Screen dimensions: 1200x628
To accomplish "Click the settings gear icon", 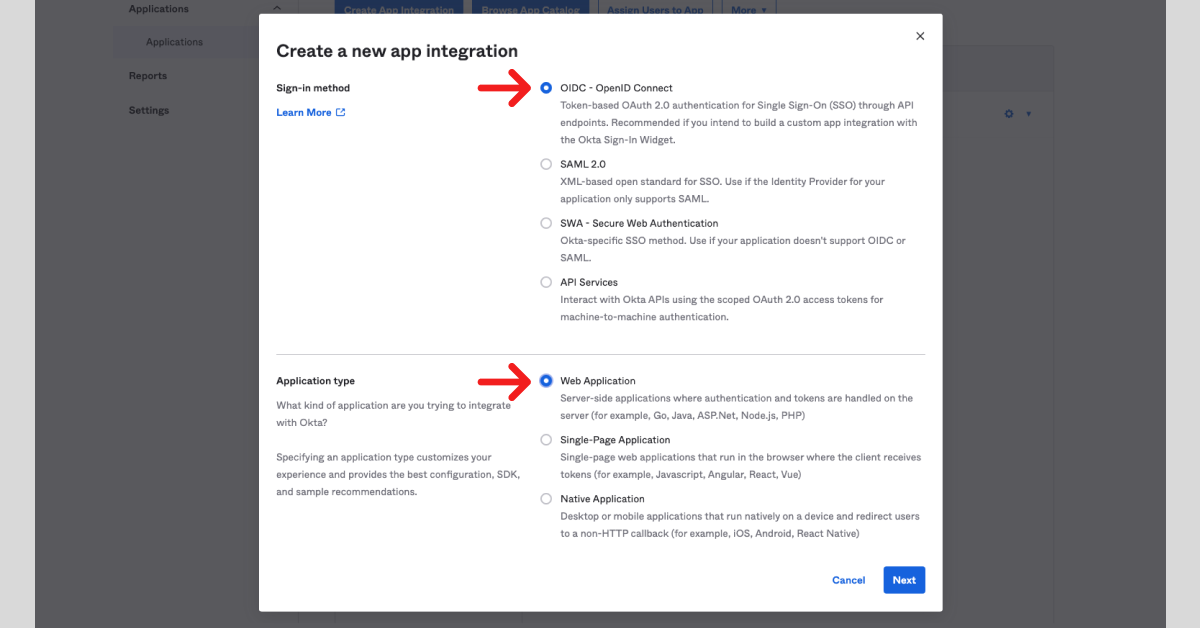I will coord(1008,114).
